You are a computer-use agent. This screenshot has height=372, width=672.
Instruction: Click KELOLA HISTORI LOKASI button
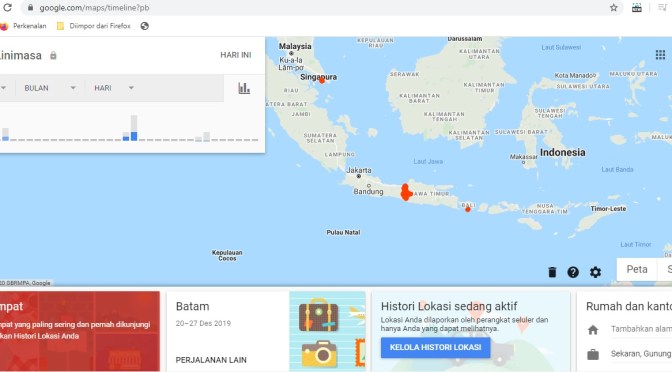coord(435,348)
